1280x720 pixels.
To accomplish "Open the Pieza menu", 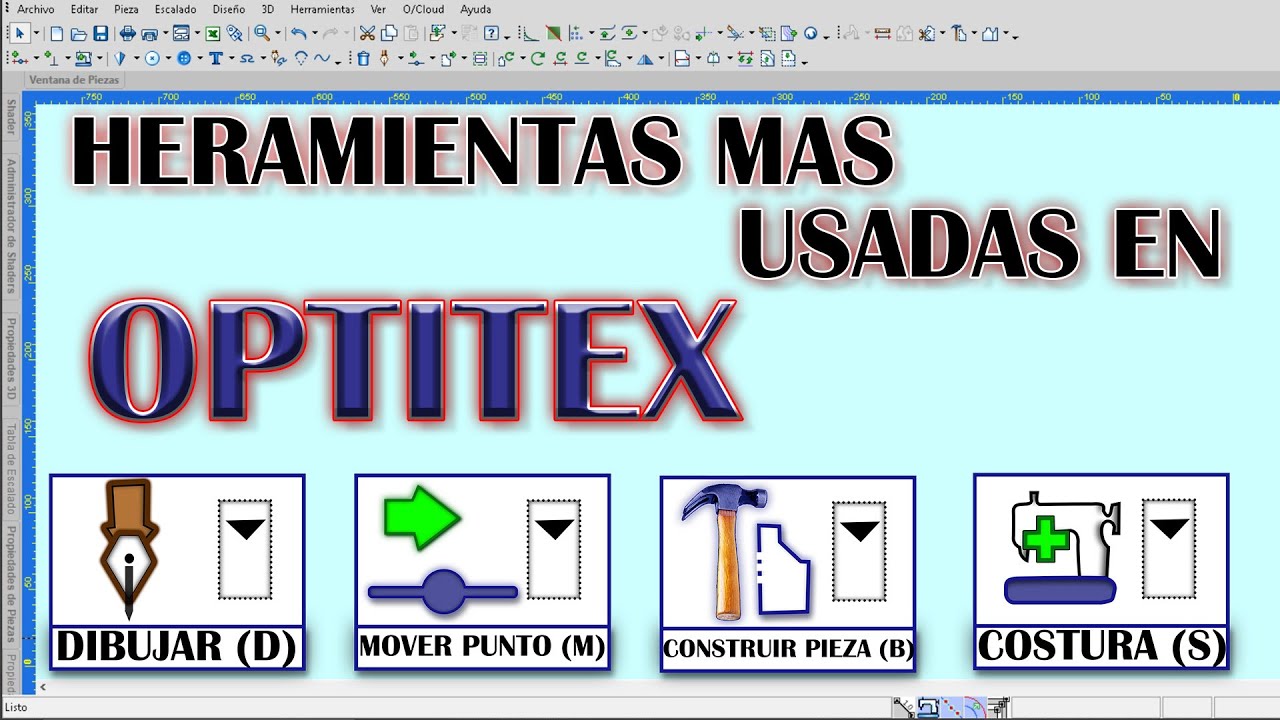I will click(126, 9).
